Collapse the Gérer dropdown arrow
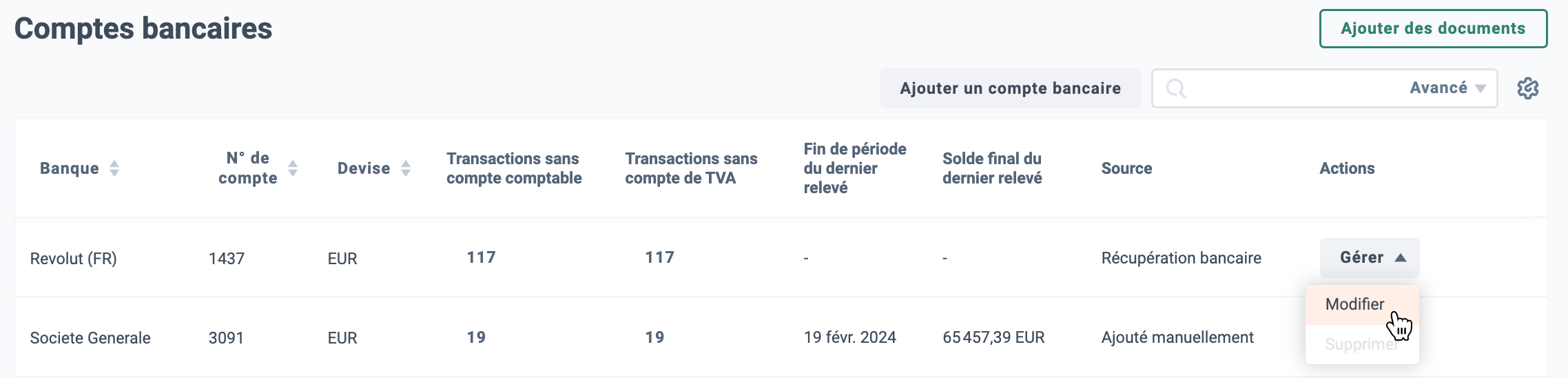 1401,258
